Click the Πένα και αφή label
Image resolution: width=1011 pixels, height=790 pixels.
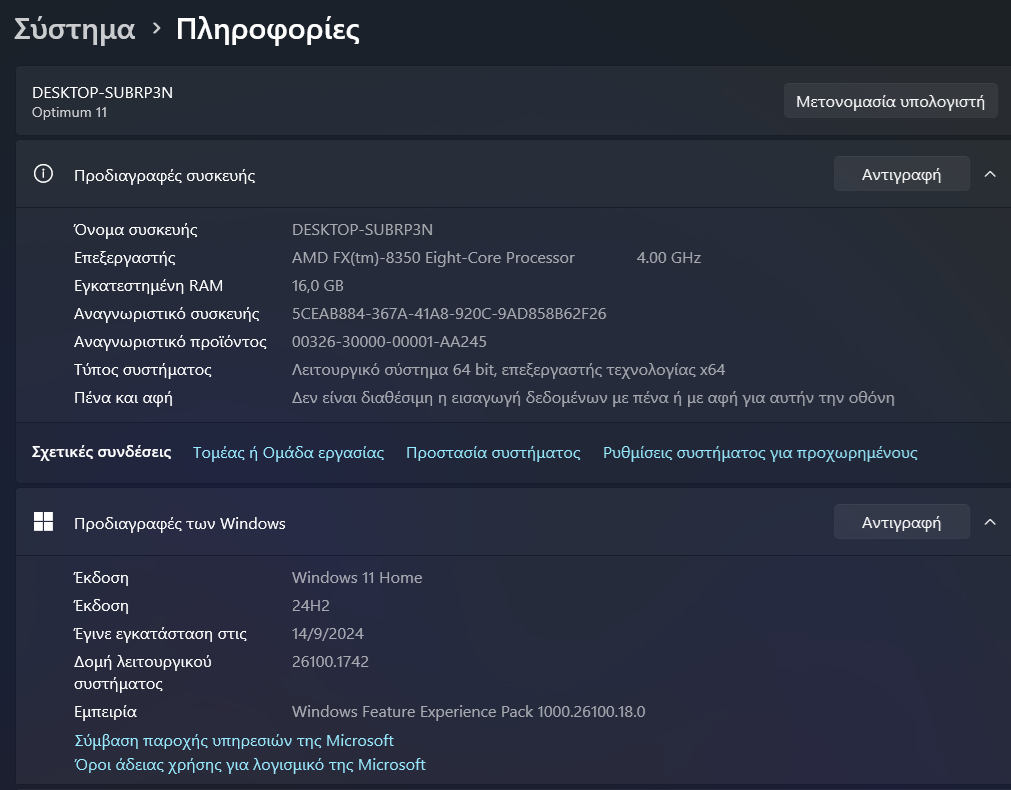123,398
